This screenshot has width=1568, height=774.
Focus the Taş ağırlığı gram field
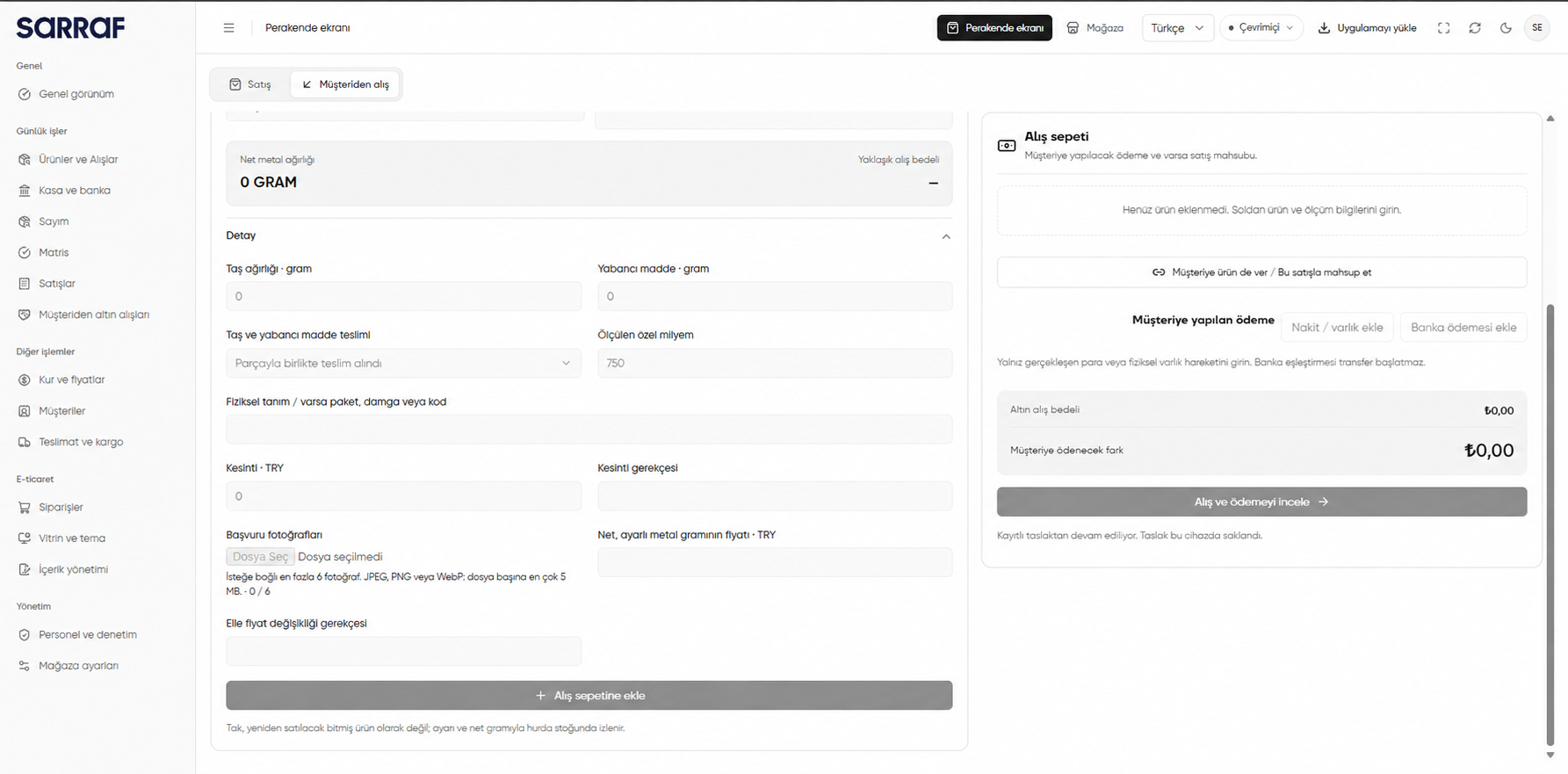403,296
